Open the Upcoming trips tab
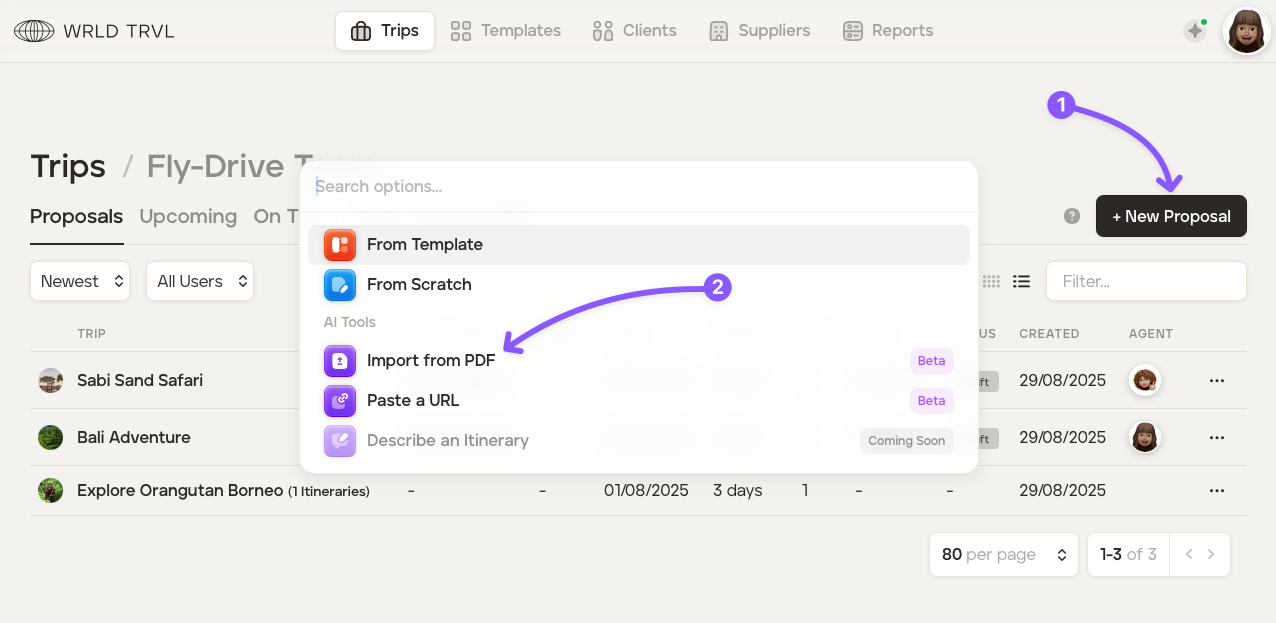Screen dimensions: 1276x623 188,217
